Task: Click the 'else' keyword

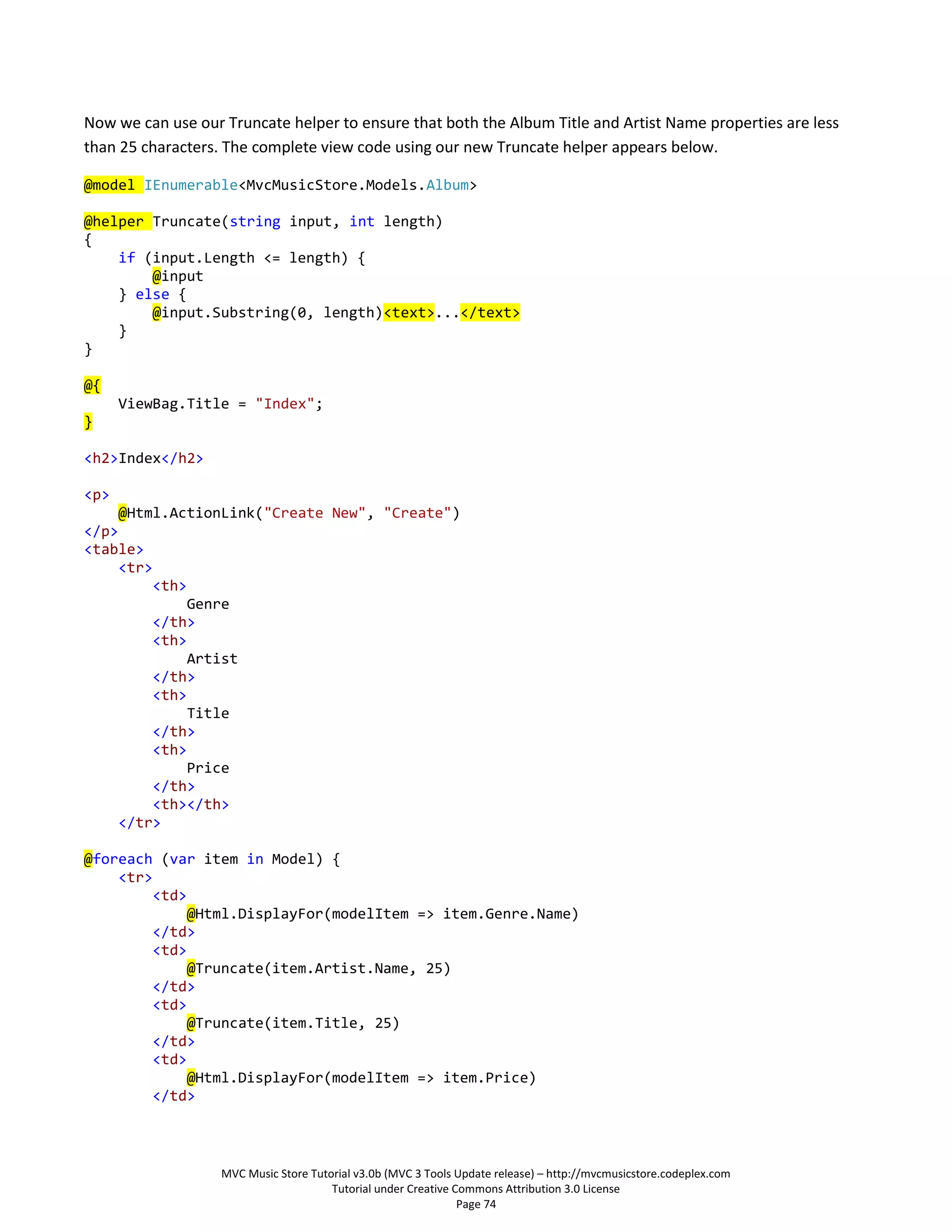Action: click(152, 294)
